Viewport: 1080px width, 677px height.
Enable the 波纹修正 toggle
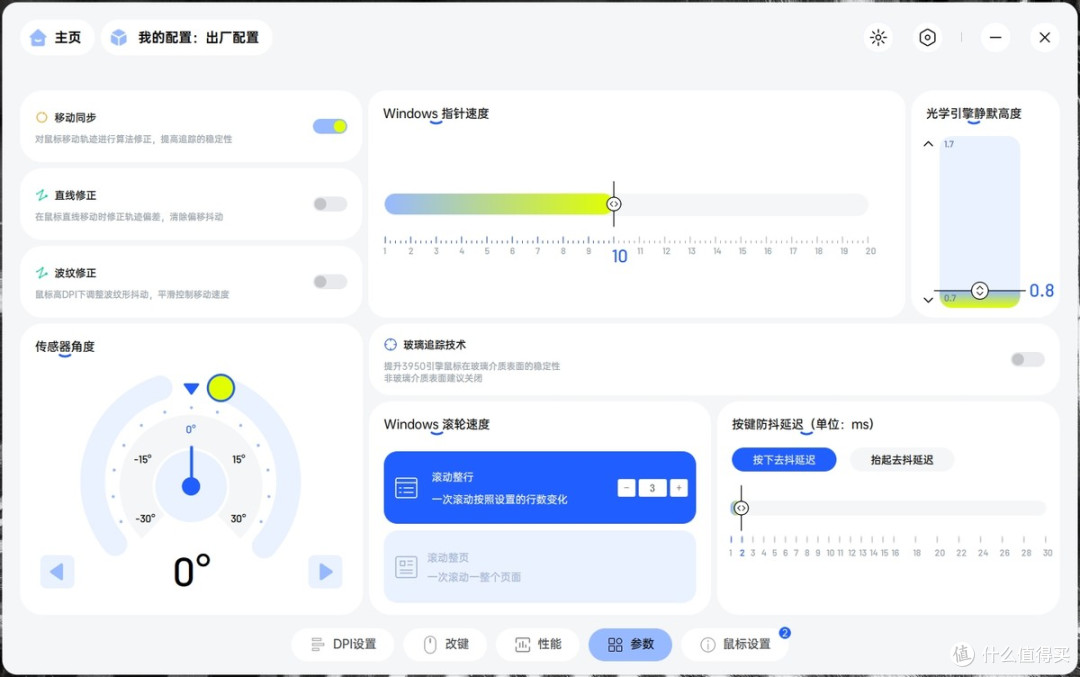click(x=330, y=282)
